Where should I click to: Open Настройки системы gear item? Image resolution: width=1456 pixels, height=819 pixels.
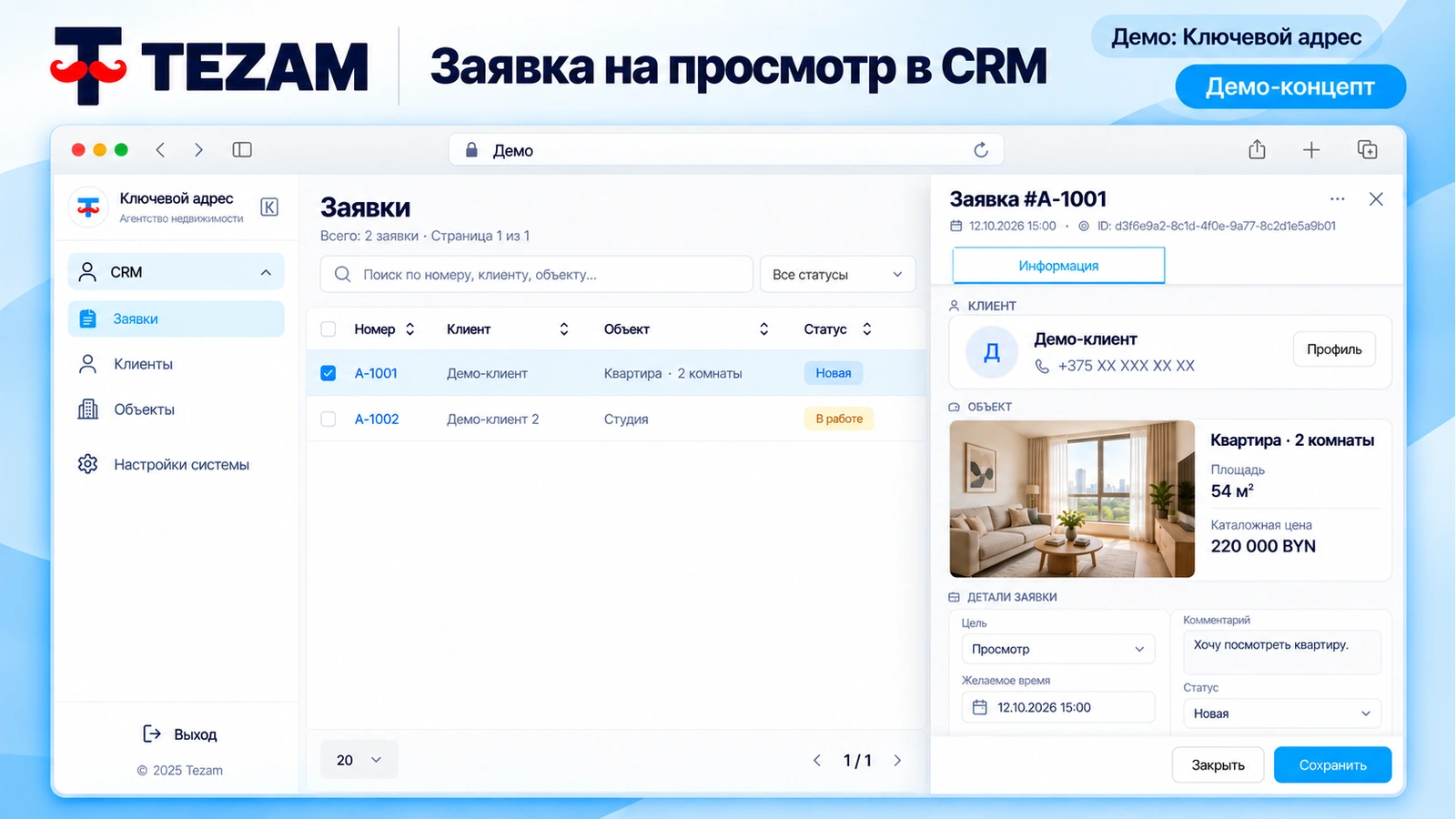click(x=177, y=464)
